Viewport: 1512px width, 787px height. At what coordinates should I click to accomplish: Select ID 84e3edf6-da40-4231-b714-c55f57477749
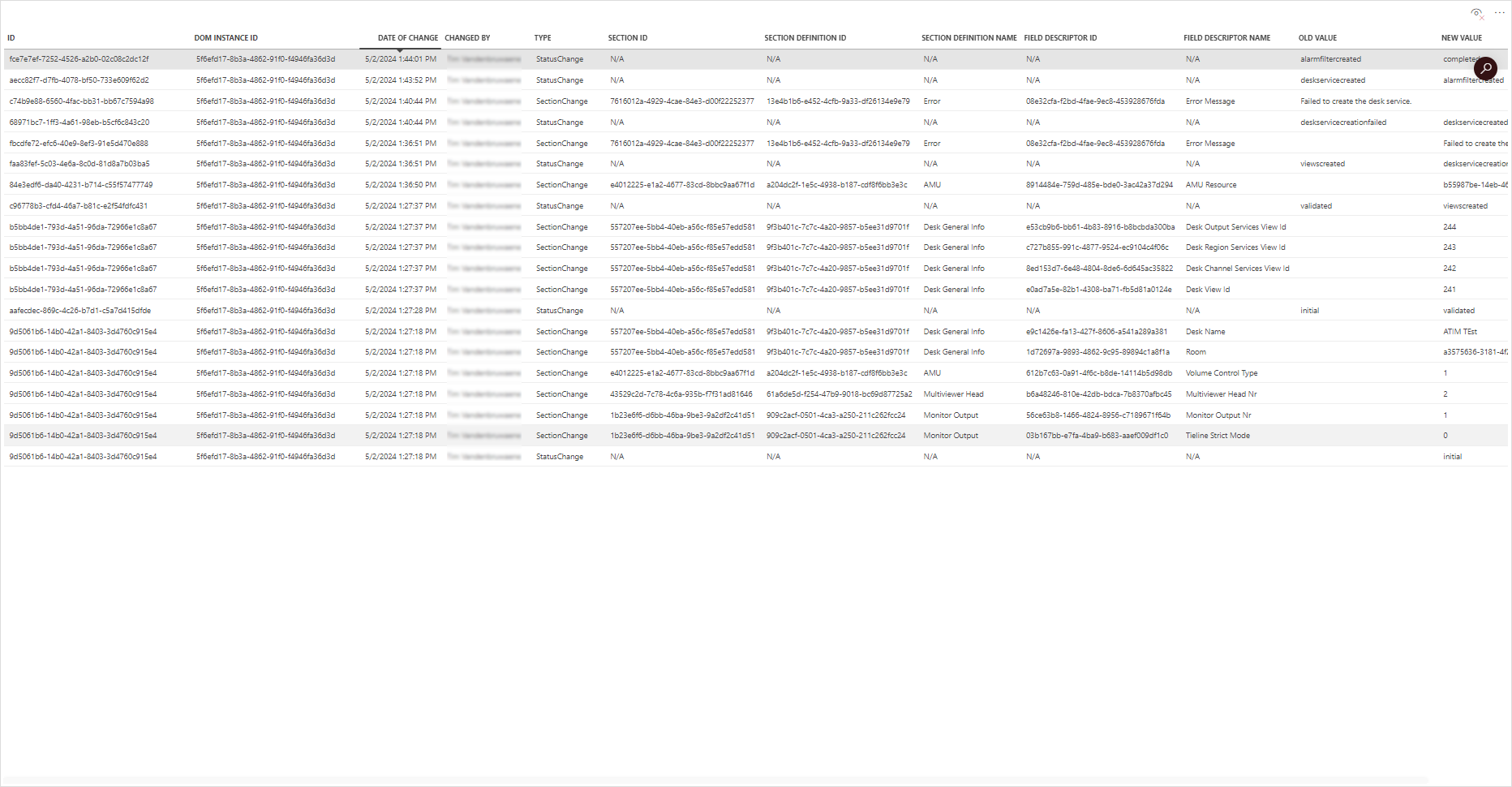coord(80,185)
